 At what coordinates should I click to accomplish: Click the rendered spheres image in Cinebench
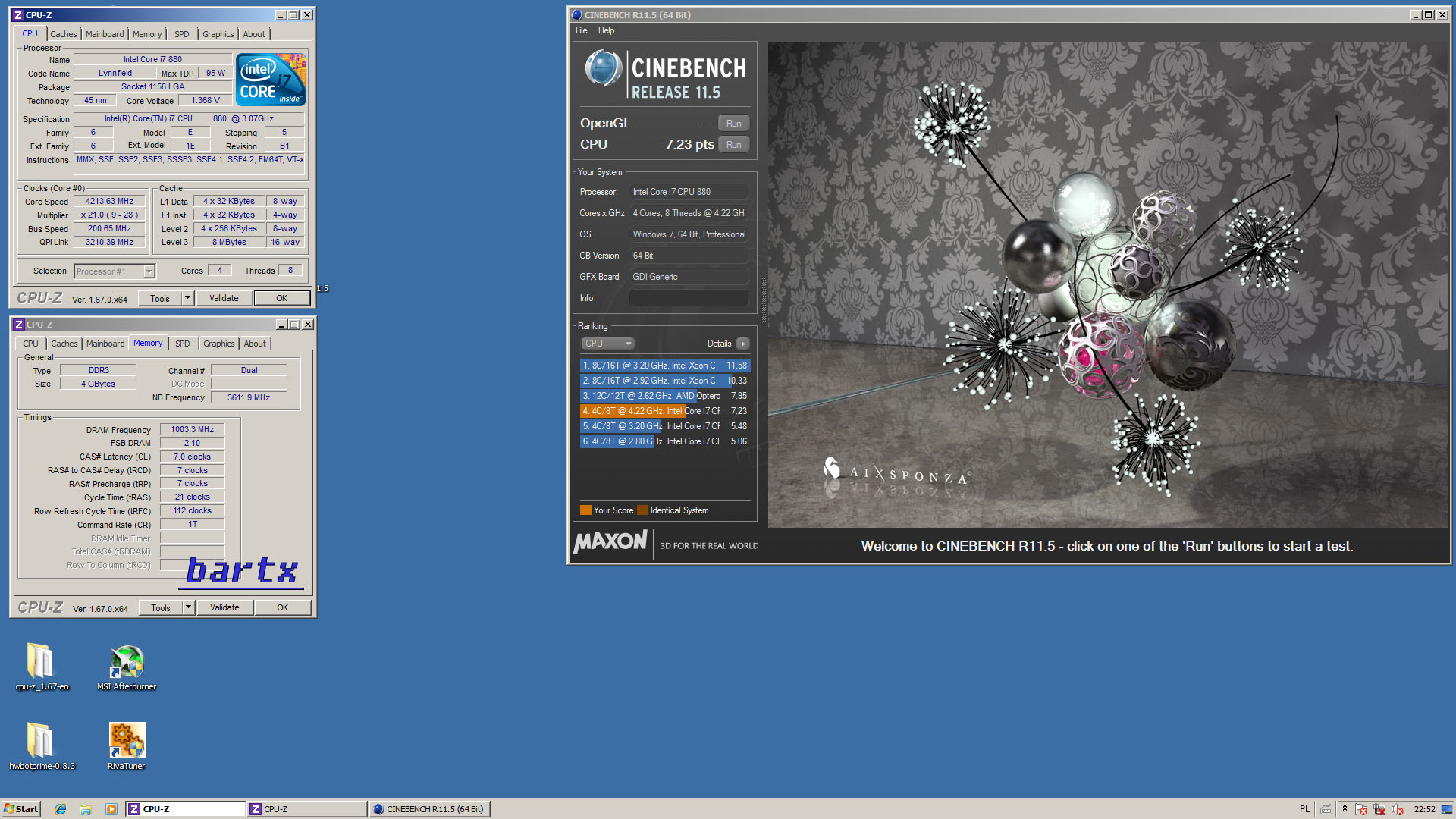(1108, 284)
